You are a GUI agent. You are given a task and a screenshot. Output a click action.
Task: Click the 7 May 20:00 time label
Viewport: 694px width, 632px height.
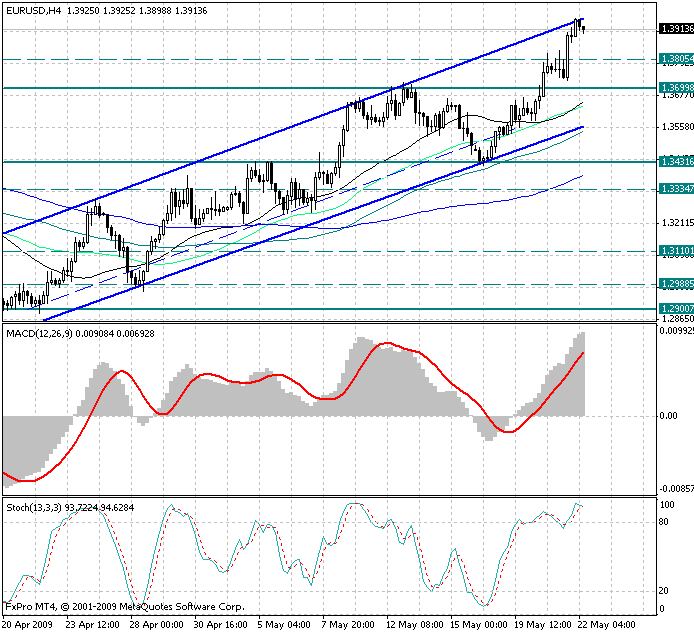[348, 625]
